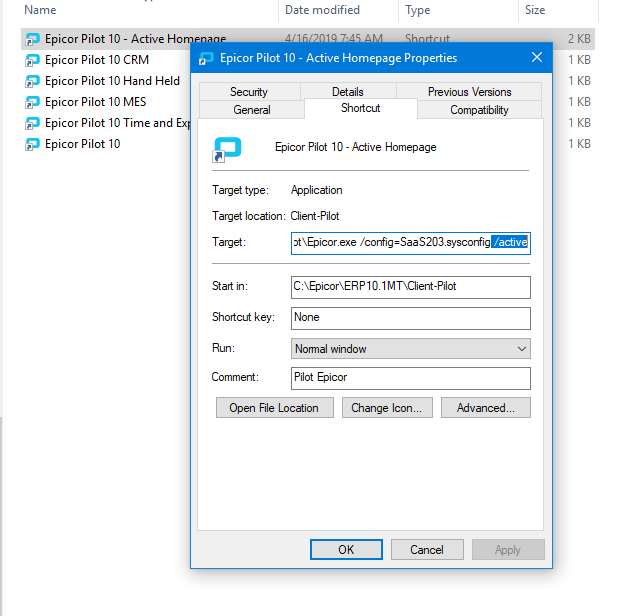Screen dimensions: 631x616
Task: Click Cancel to discard changes
Action: (x=427, y=549)
